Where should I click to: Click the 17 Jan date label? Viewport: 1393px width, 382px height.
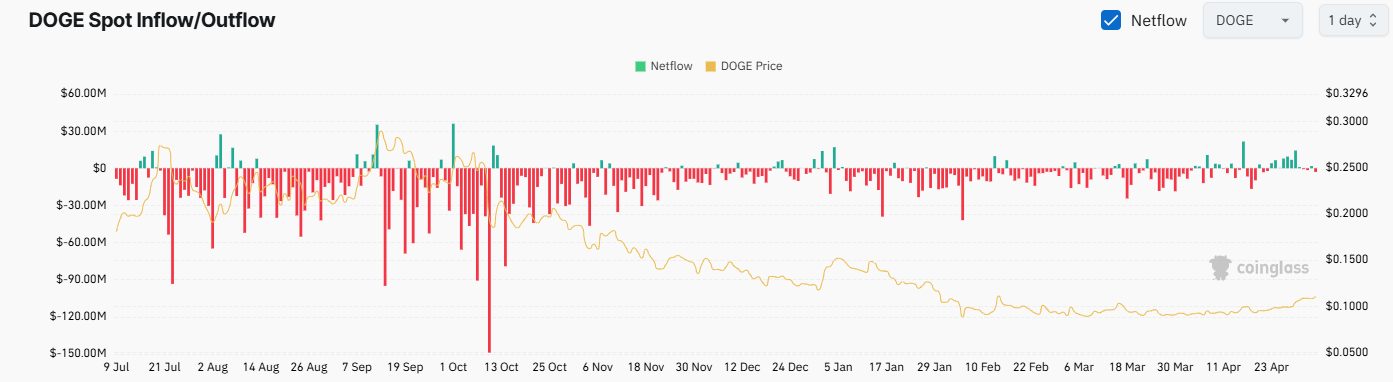coord(886,368)
